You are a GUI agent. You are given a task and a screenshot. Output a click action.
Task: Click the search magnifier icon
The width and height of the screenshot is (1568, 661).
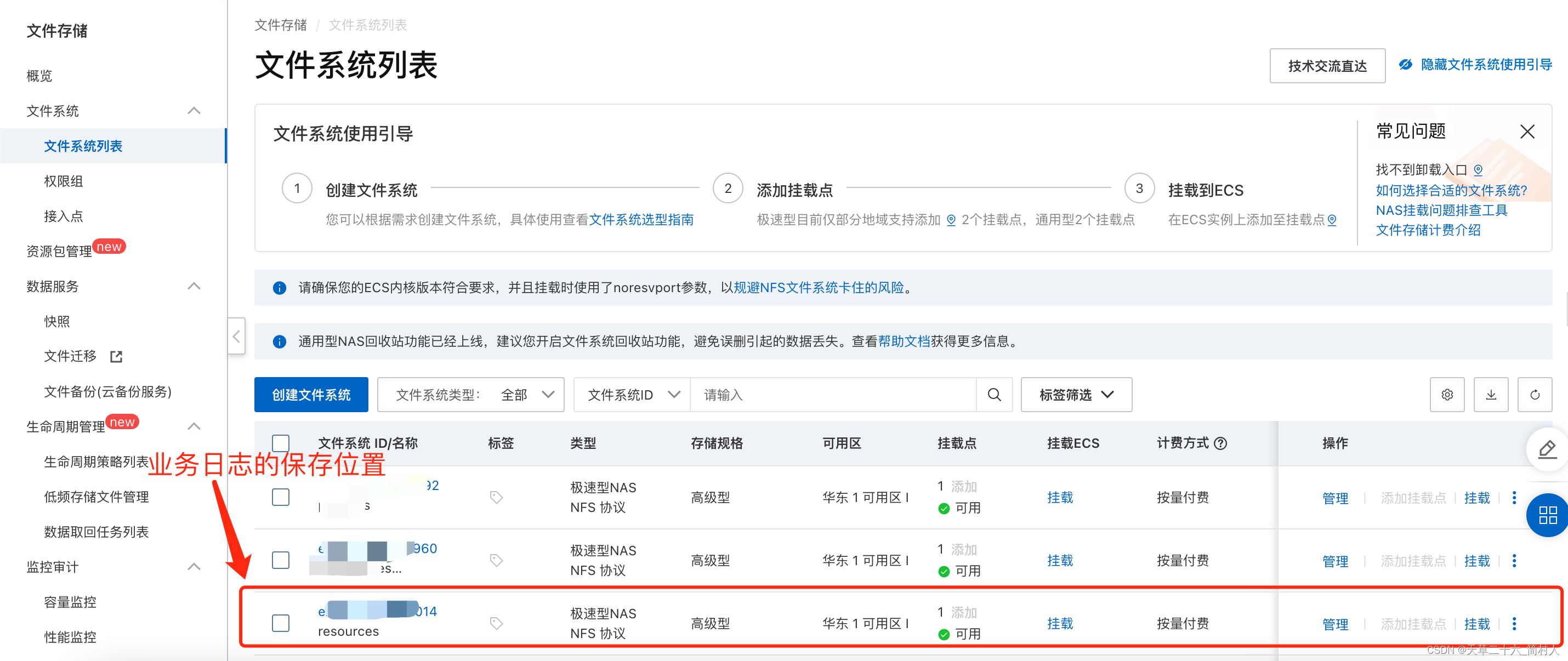[994, 395]
